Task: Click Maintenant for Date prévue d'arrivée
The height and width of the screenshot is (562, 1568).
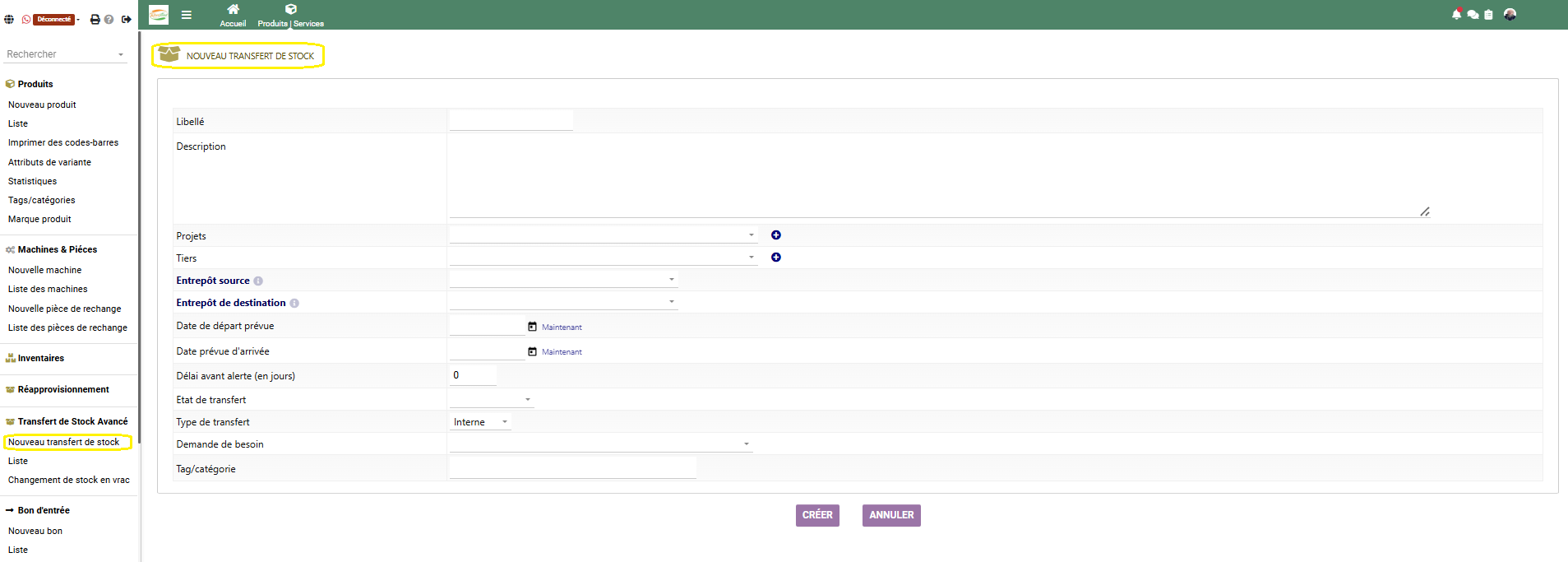Action: [562, 352]
